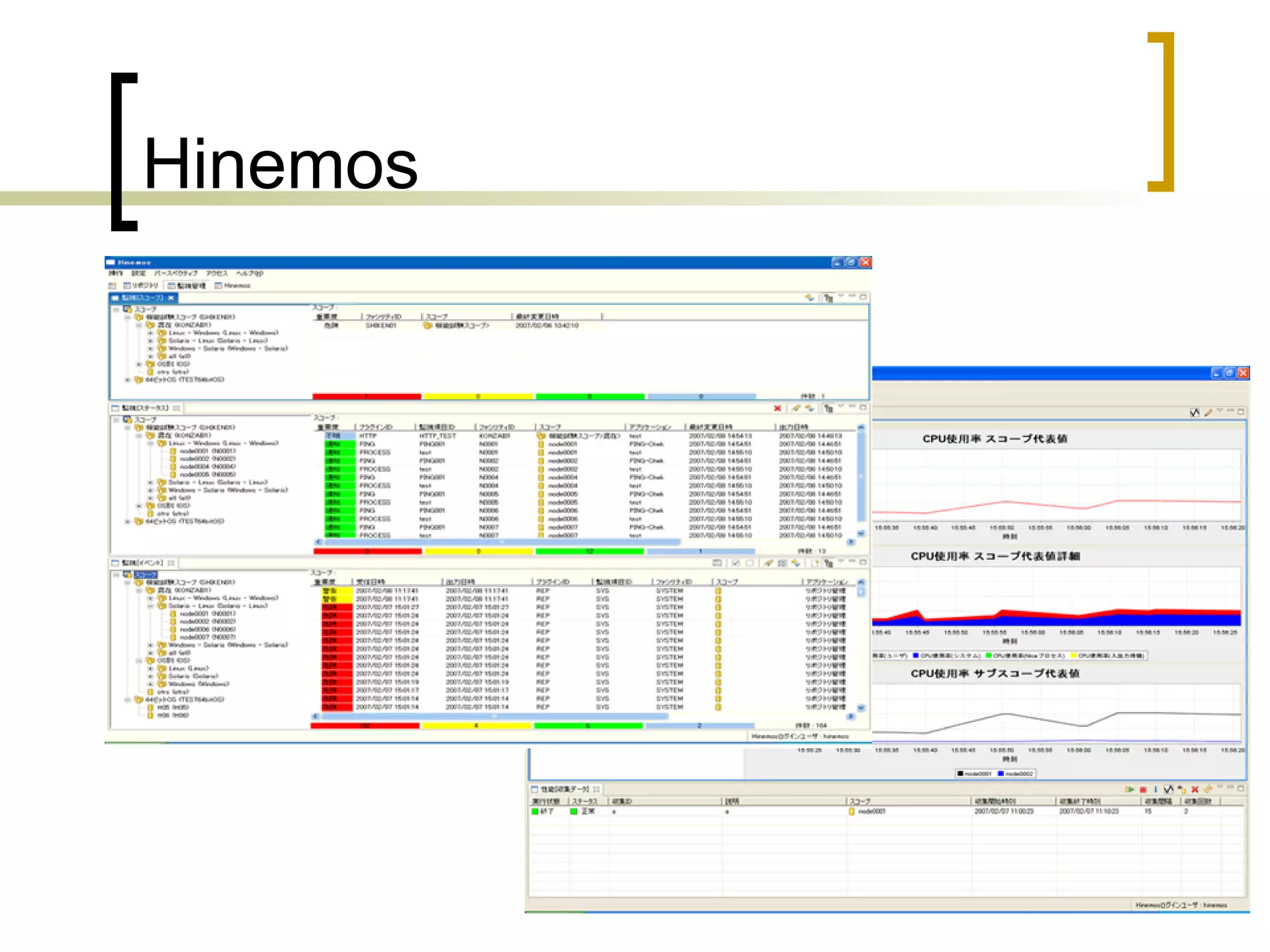Click the graph display icon in 性能[収集データ] toolbar

[x=1168, y=789]
